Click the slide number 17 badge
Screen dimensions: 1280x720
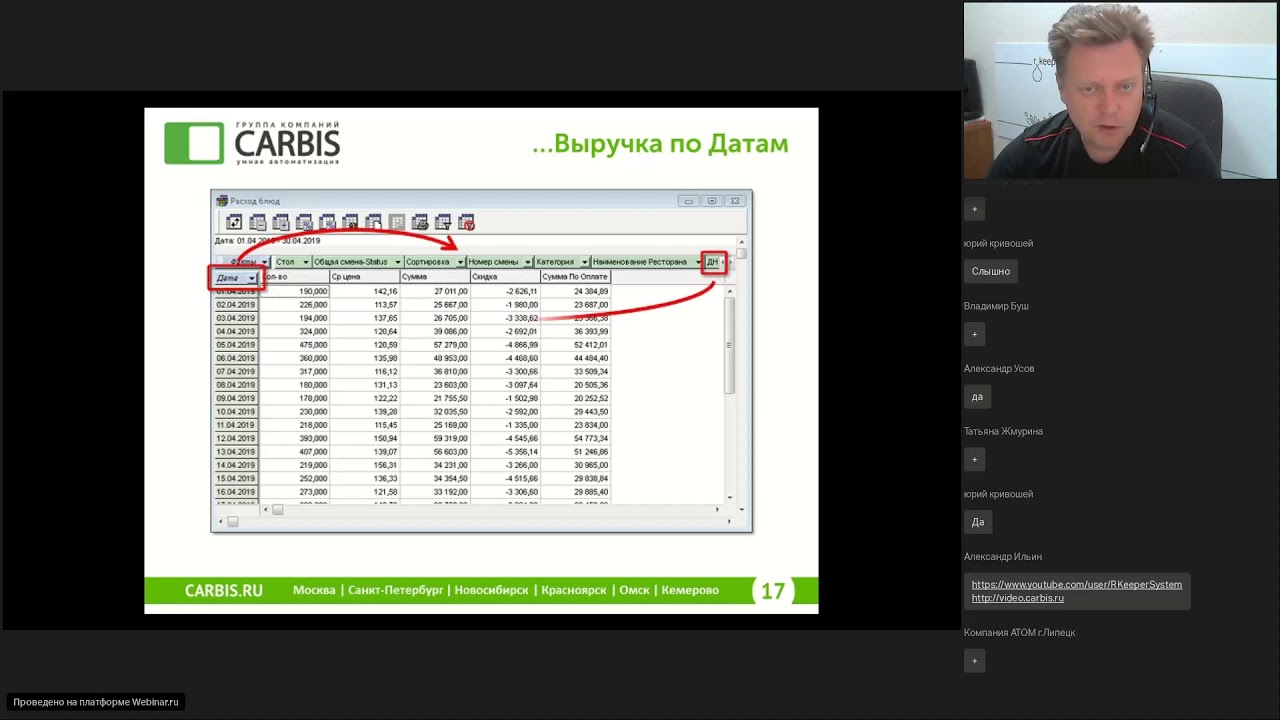[772, 591]
